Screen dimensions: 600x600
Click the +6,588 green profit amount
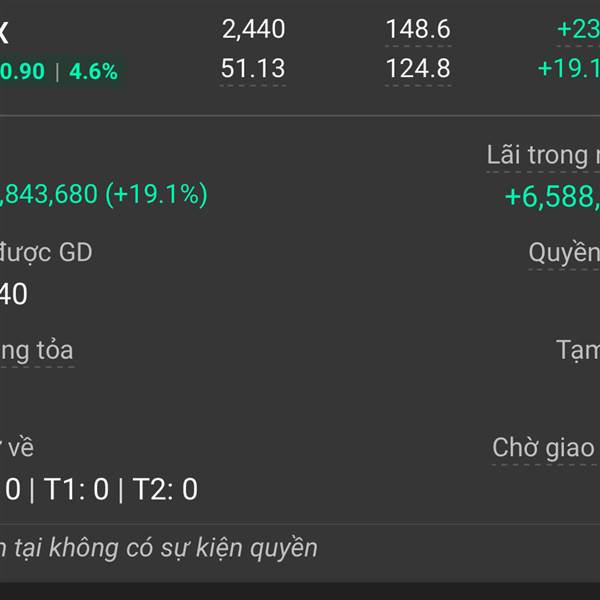552,197
